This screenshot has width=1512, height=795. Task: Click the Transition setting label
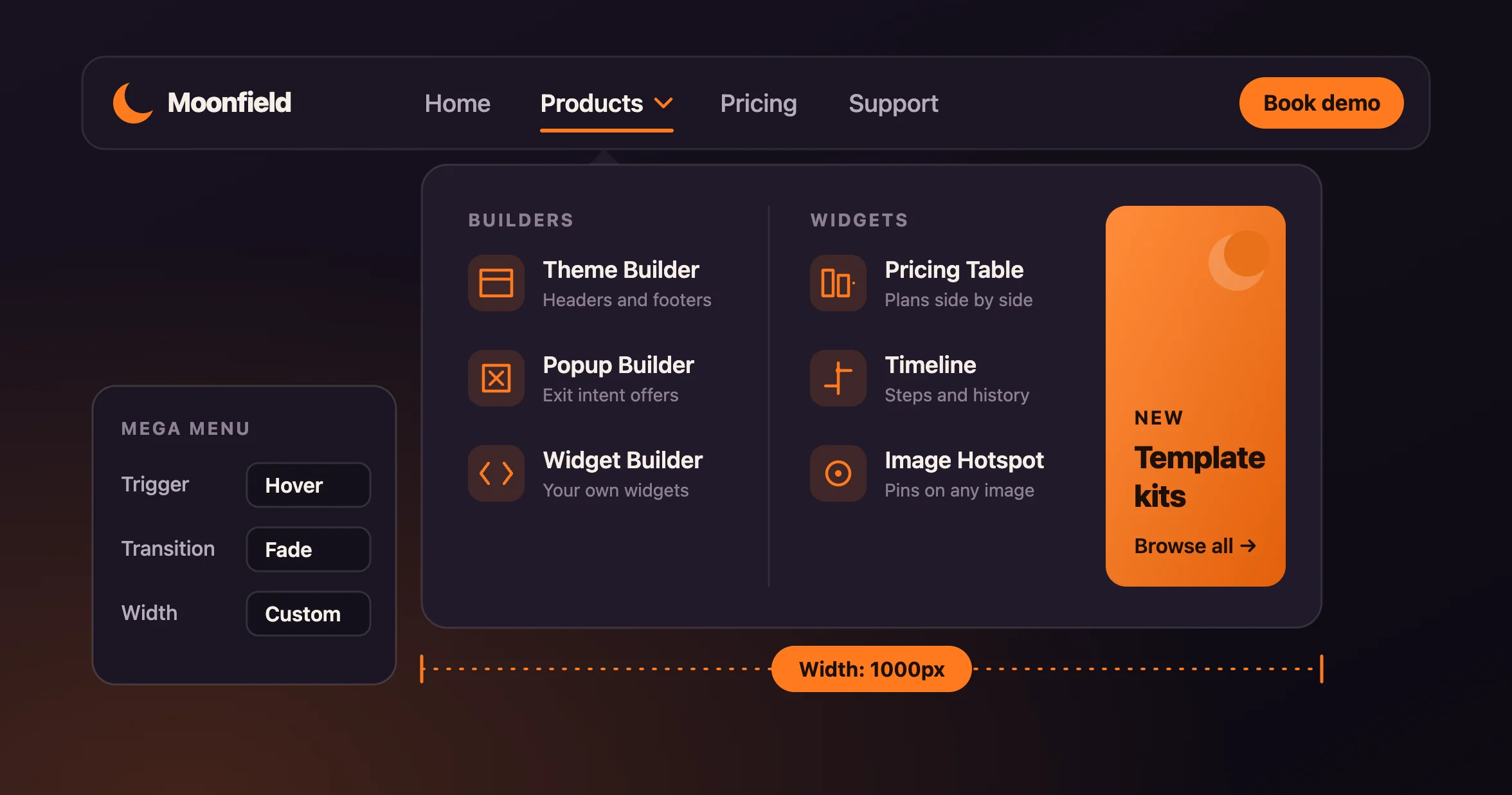(168, 549)
